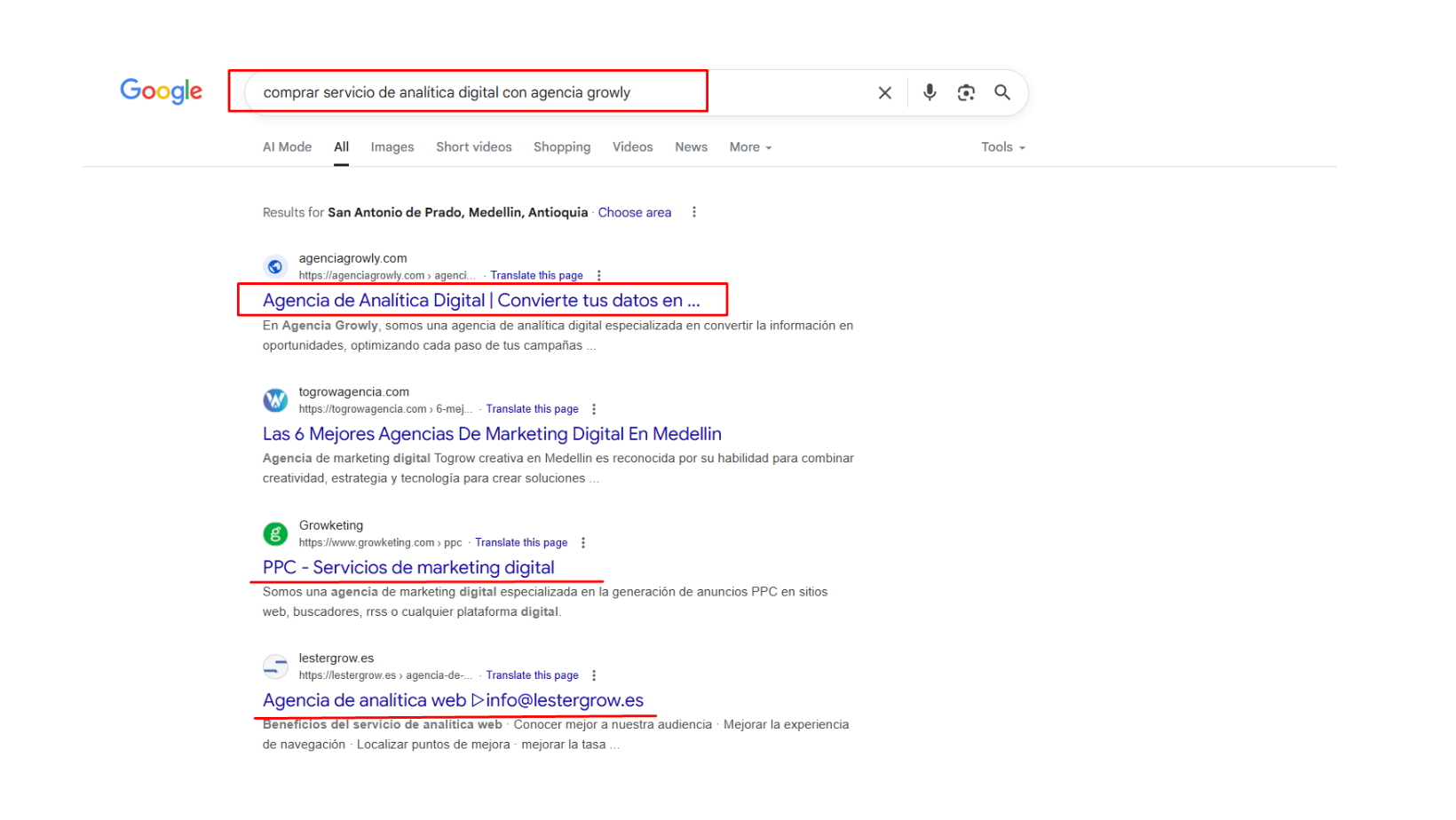Translate the togrowagencia.com page

pos(532,409)
